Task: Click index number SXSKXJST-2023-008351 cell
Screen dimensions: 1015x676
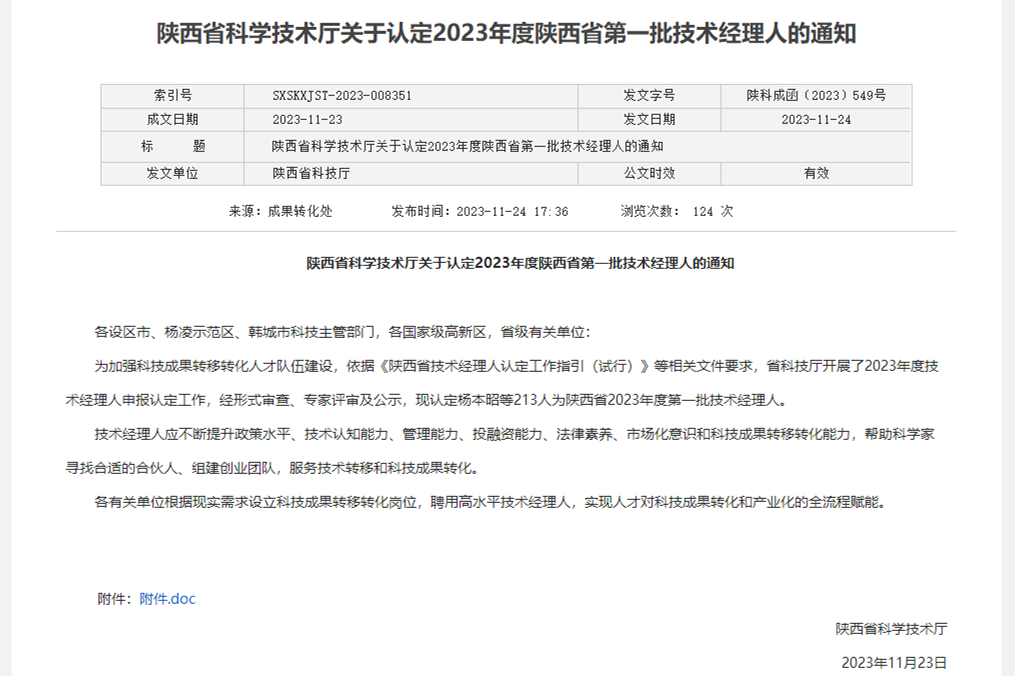Action: [x=342, y=96]
